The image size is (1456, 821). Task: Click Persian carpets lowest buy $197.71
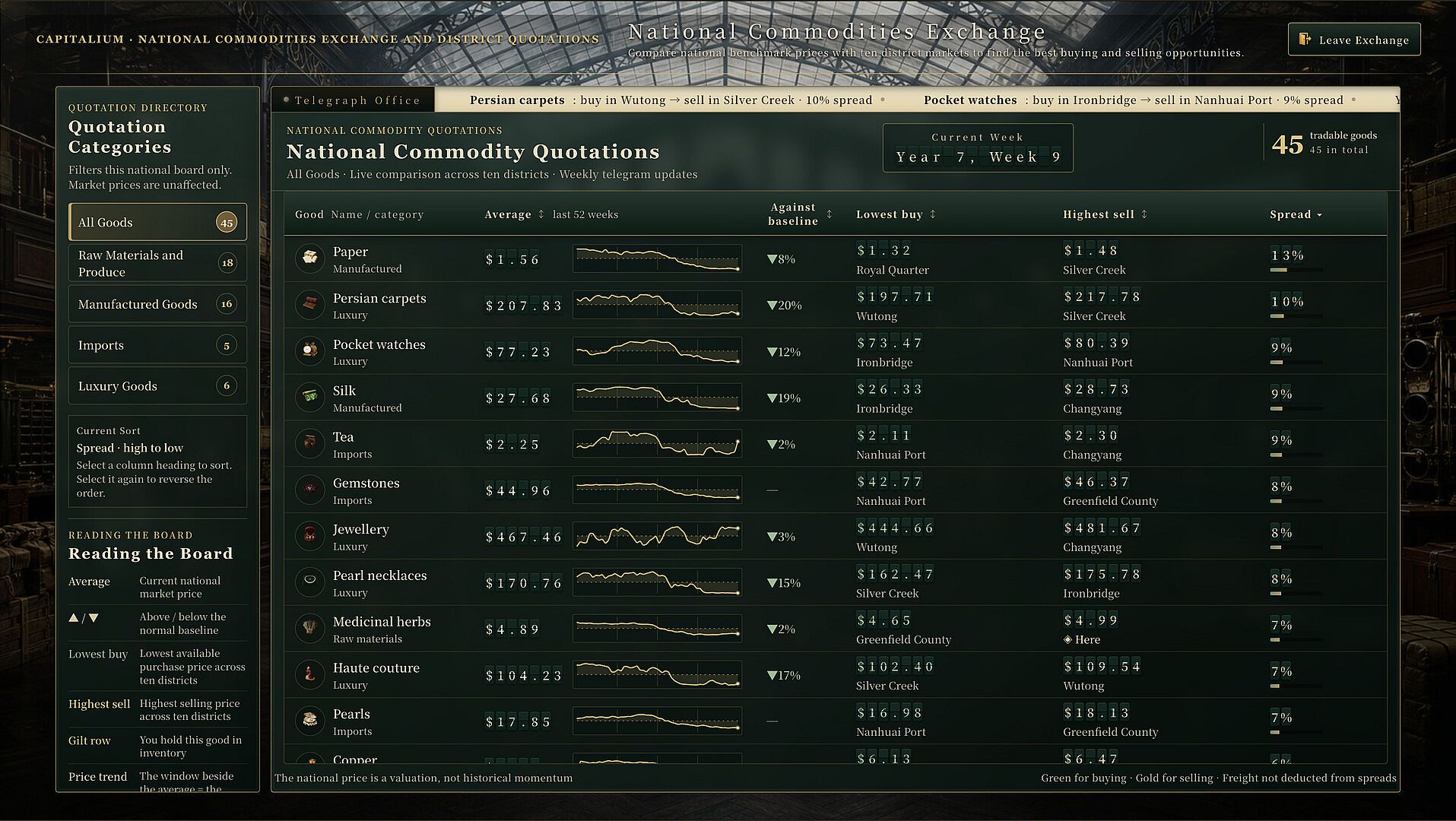(x=895, y=296)
